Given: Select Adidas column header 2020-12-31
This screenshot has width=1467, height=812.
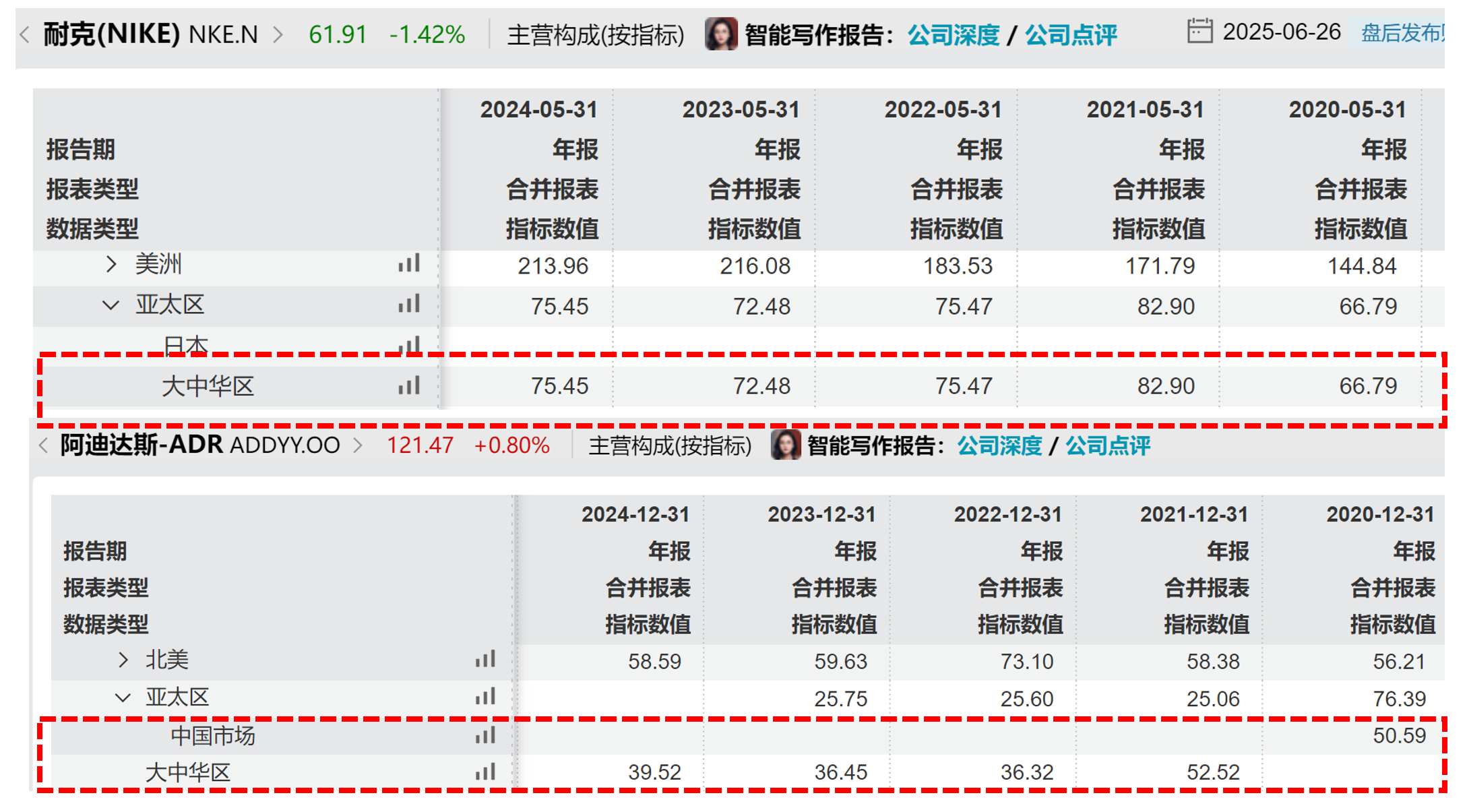Looking at the screenshot, I should tap(1380, 514).
